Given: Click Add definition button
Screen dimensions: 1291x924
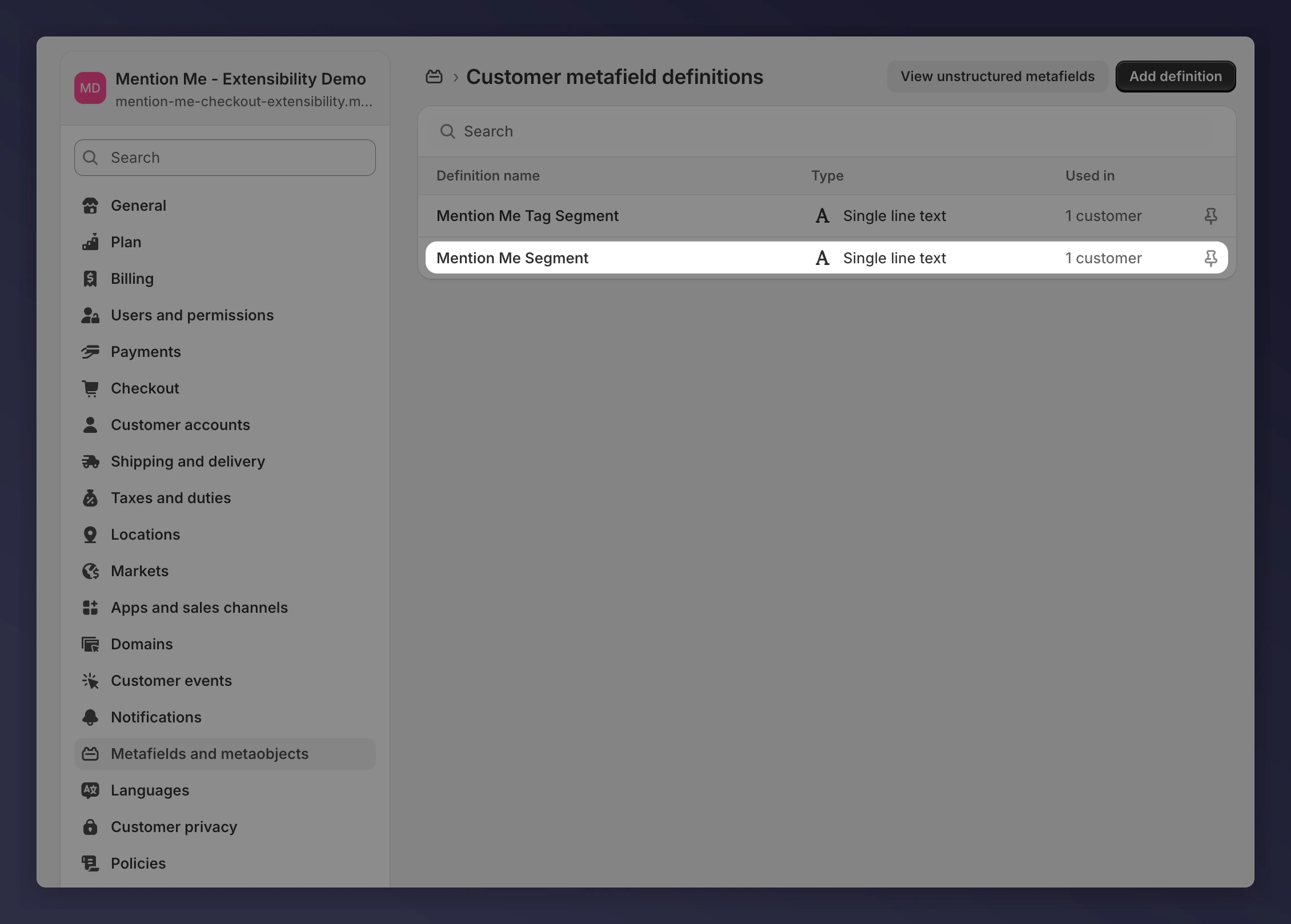Looking at the screenshot, I should [x=1176, y=77].
